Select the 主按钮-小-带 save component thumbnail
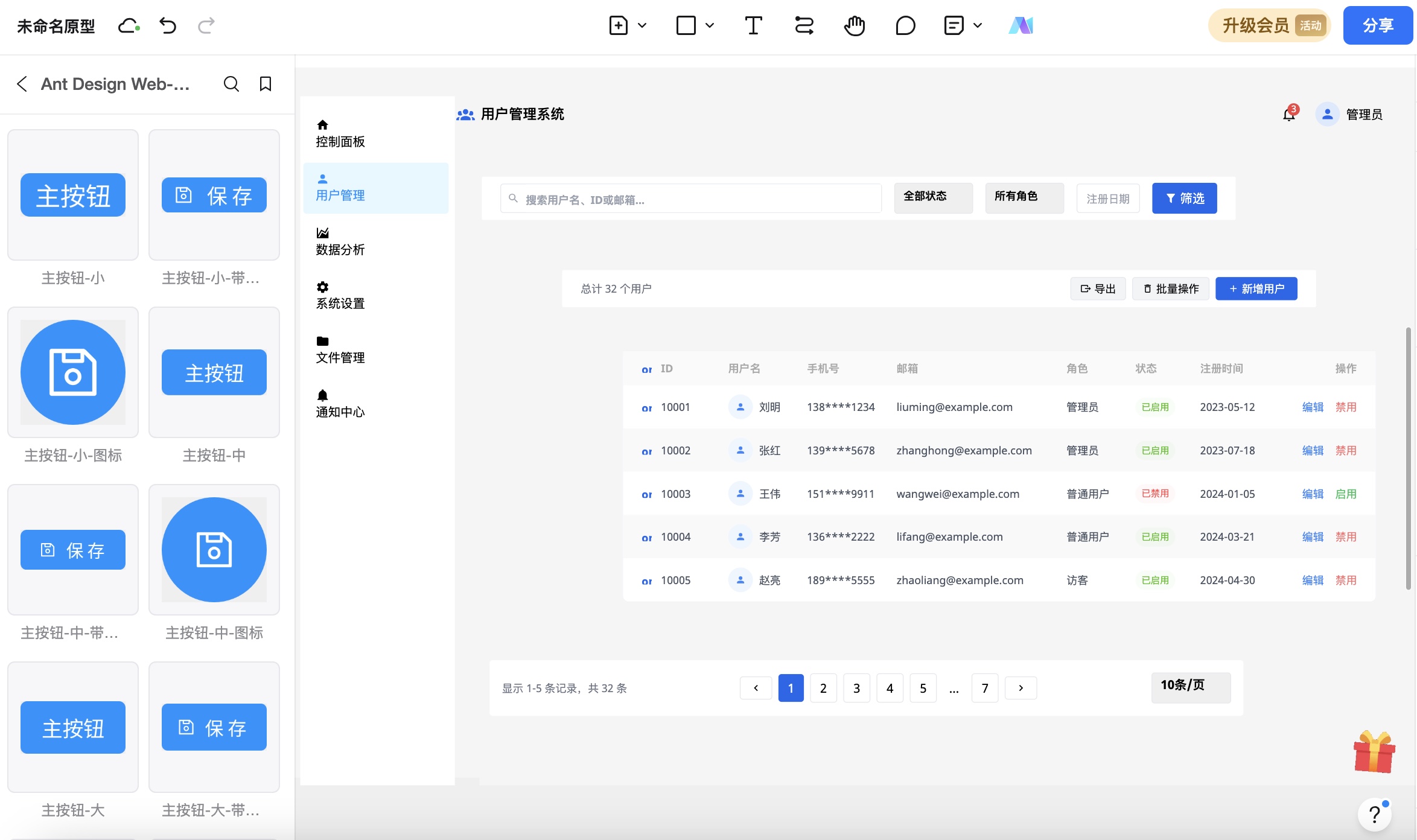Viewport: 1417px width, 840px height. 214,195
